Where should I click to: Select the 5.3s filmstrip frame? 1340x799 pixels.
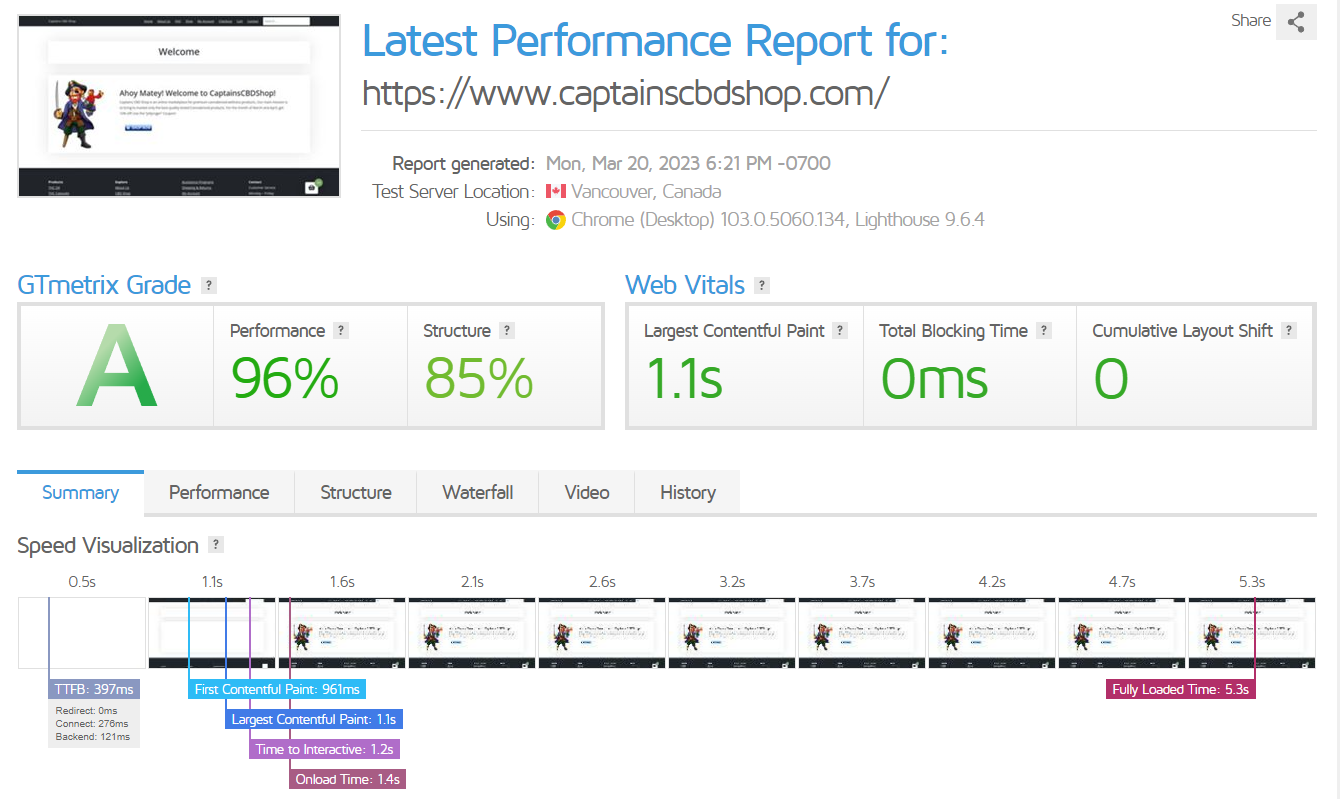[1252, 633]
